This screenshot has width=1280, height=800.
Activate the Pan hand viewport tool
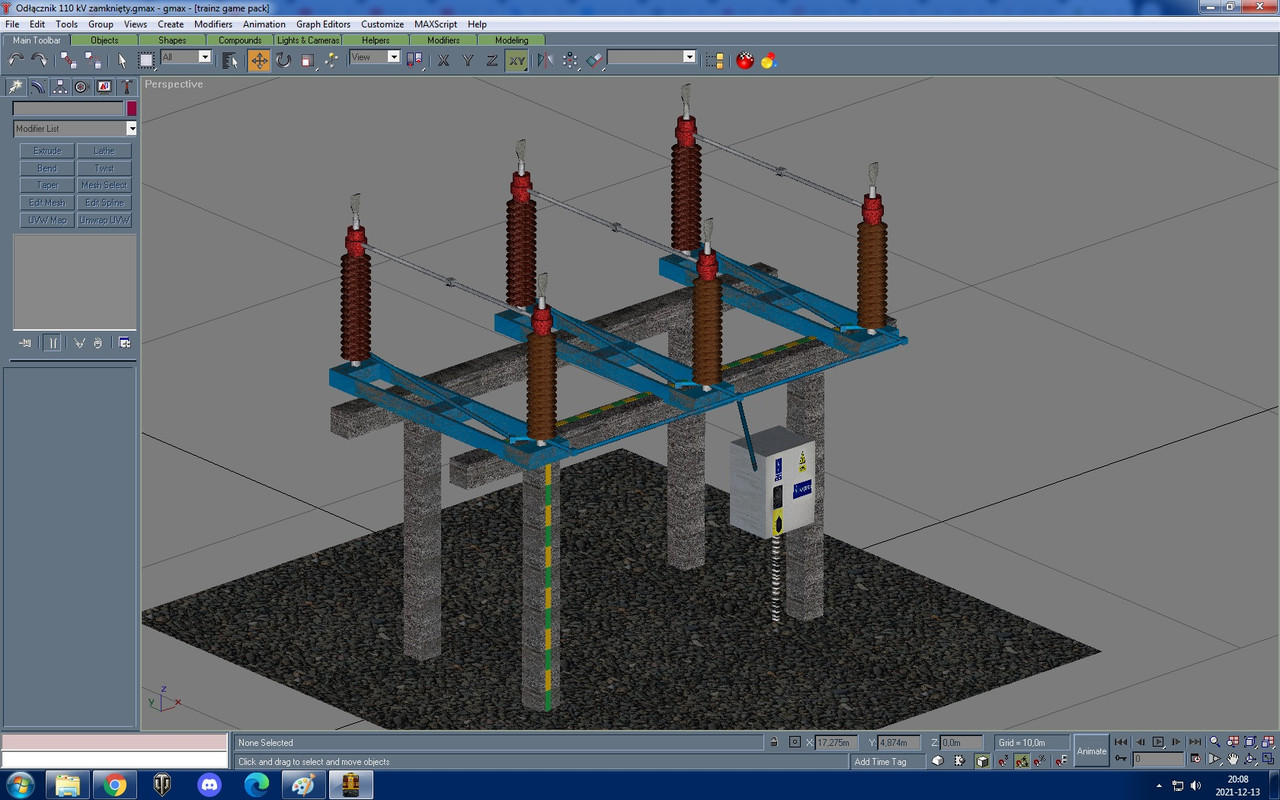[x=1234, y=760]
